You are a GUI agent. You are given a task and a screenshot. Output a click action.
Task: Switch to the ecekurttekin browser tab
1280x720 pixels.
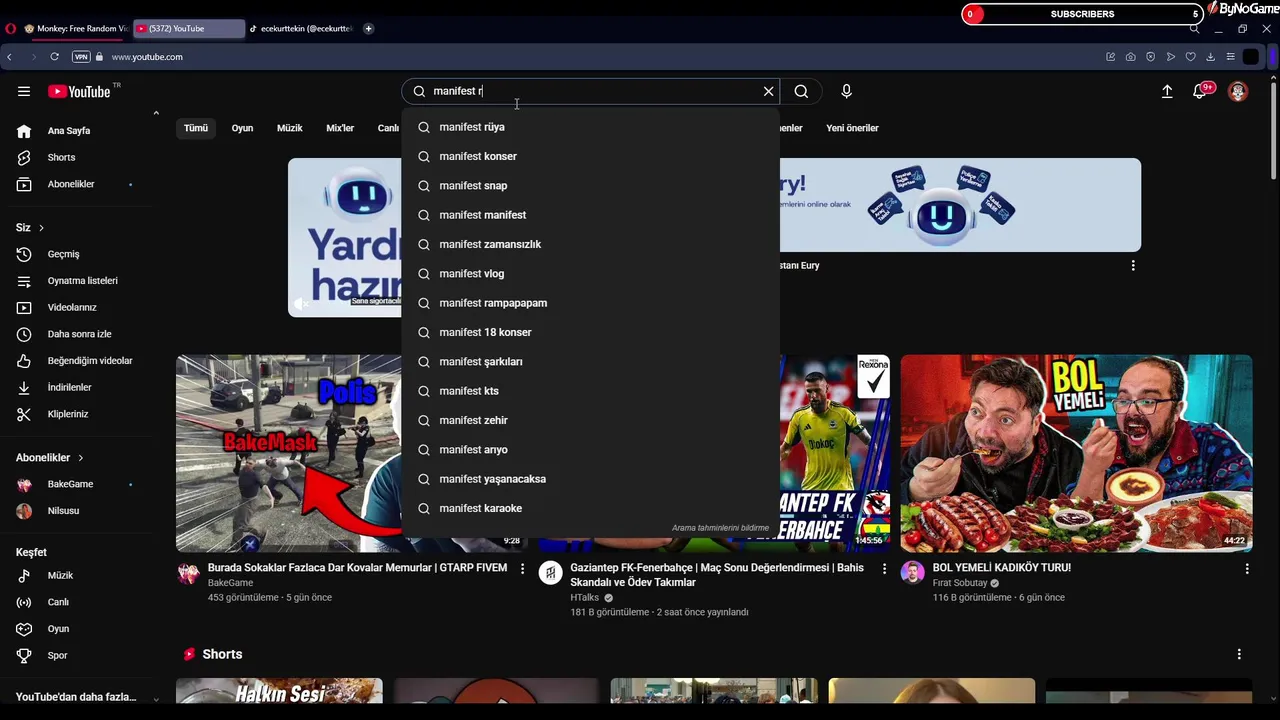pyautogui.click(x=302, y=29)
